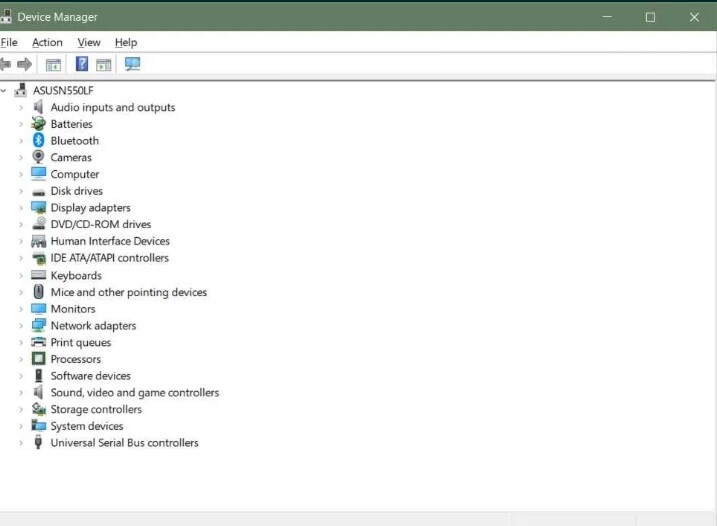Click the Software devices icon
The height and width of the screenshot is (526, 717).
click(38, 376)
